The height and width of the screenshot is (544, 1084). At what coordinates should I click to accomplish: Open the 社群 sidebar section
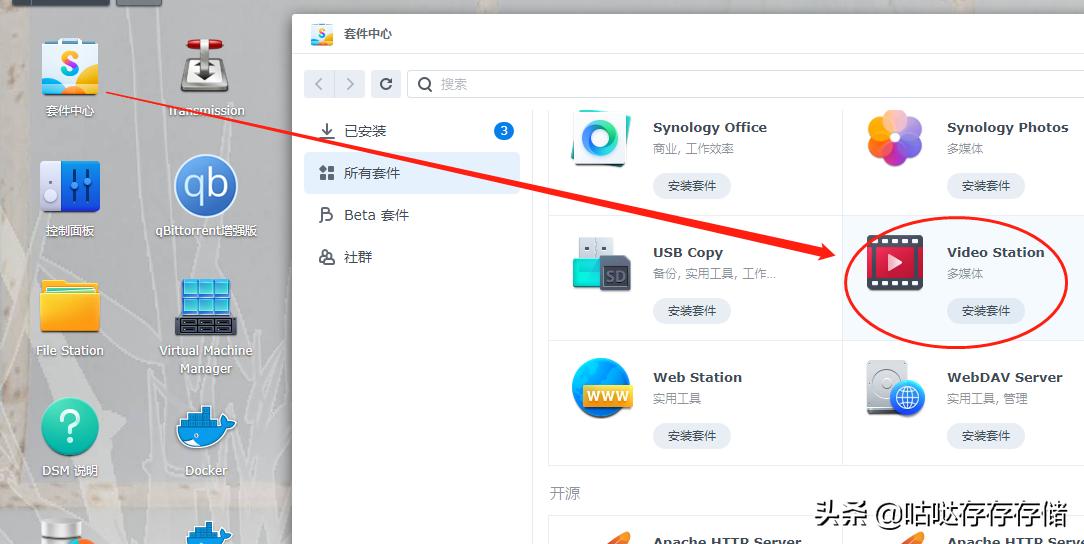pyautogui.click(x=412, y=257)
